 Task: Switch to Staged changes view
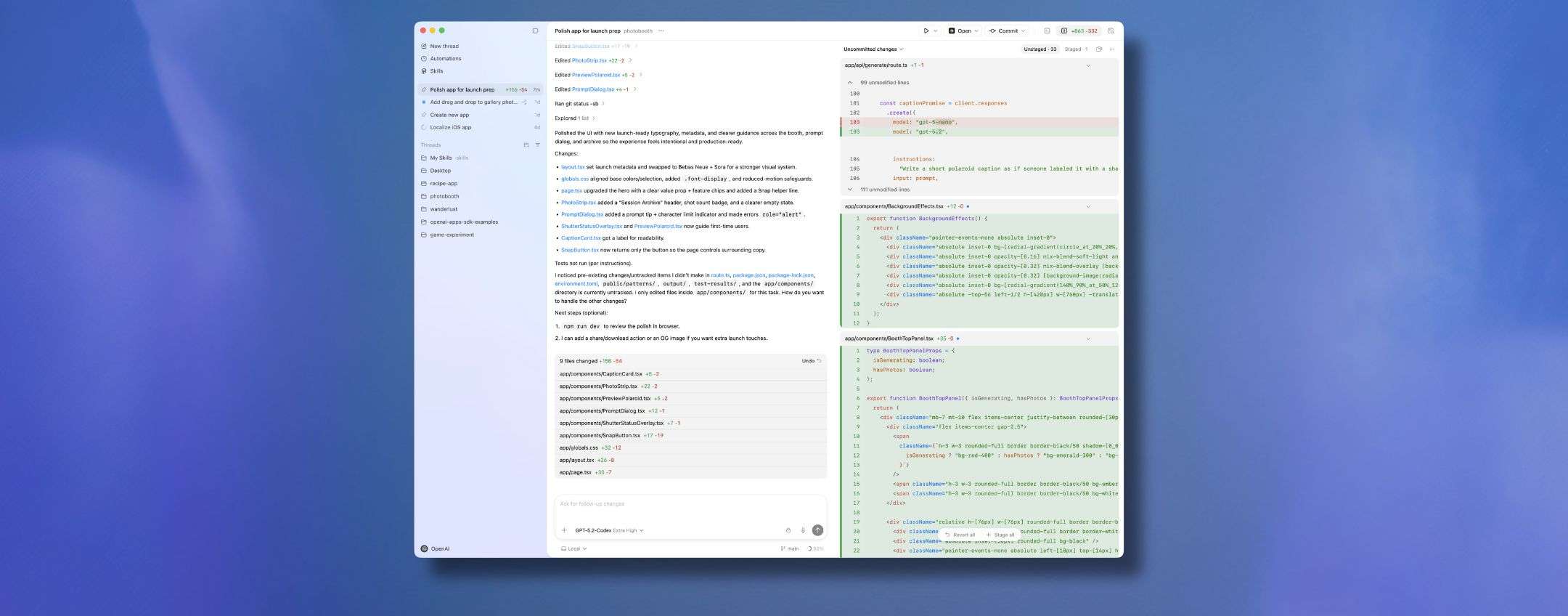[x=1075, y=49]
